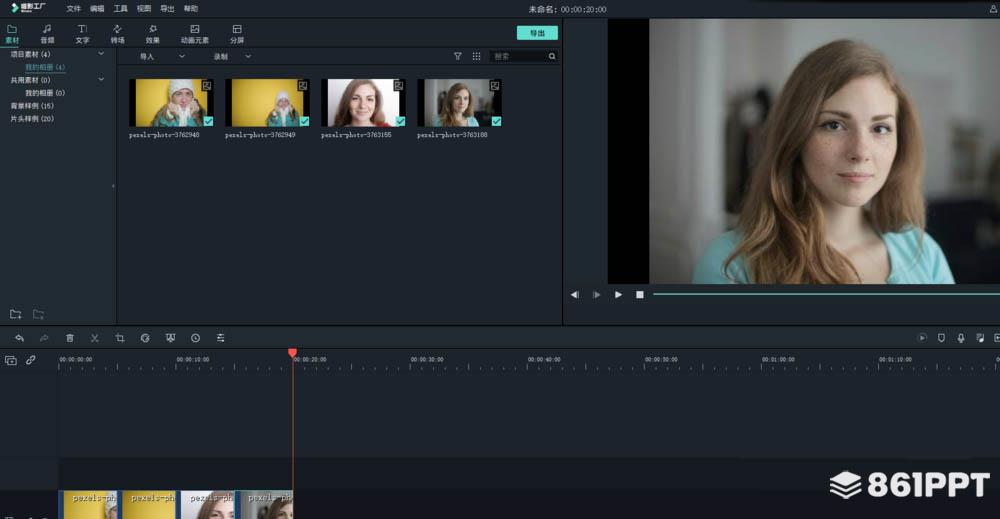Viewport: 1000px width, 519px height.
Task: Toggle checkmark on pexels-photo-3763155 thumbnail
Action: pos(401,121)
